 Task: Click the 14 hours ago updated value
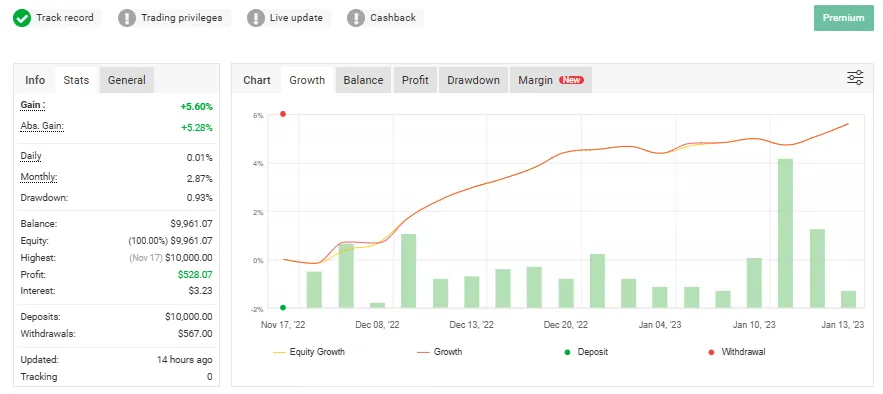click(x=185, y=360)
